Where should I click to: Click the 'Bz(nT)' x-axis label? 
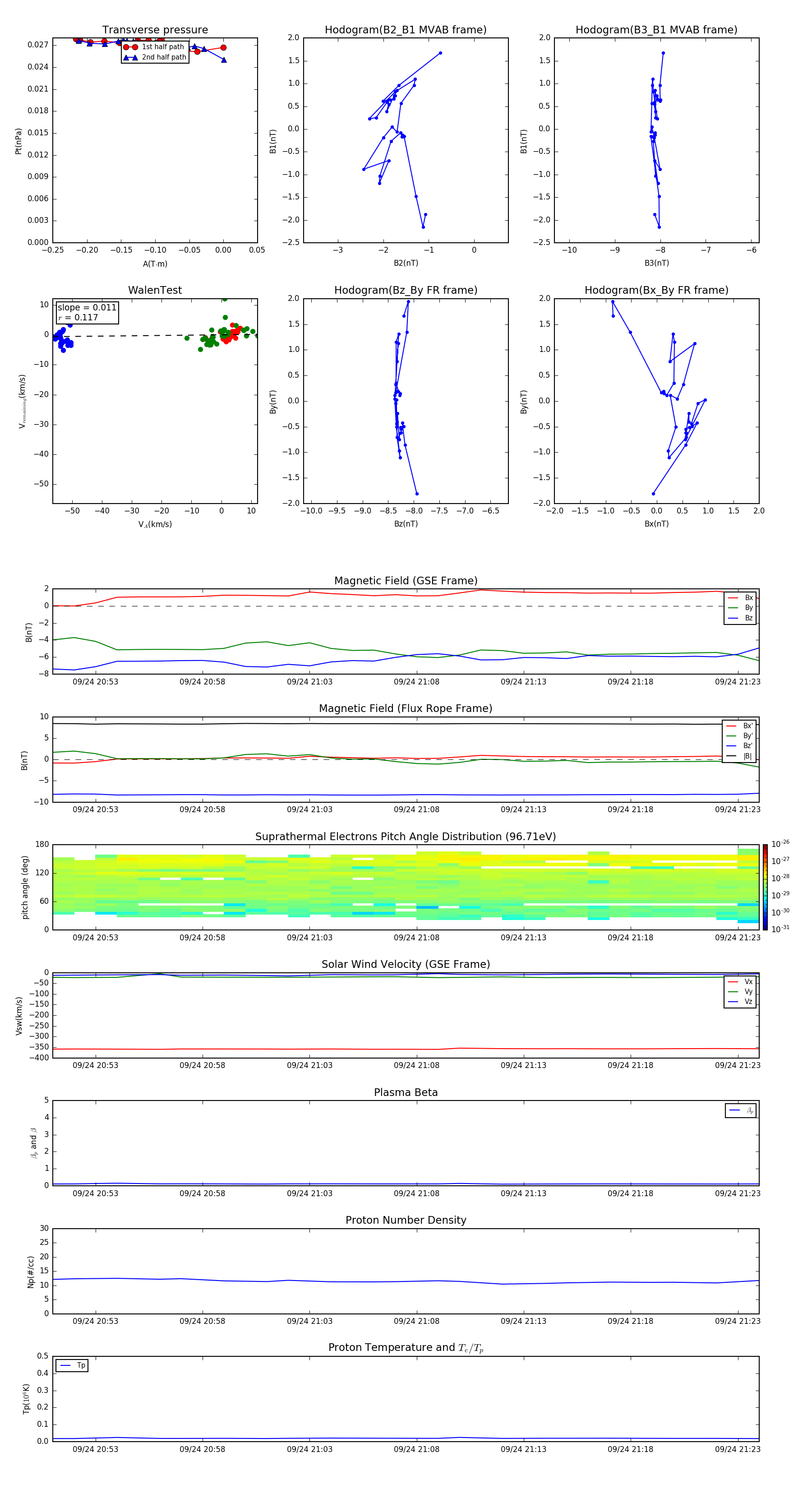coord(406,524)
